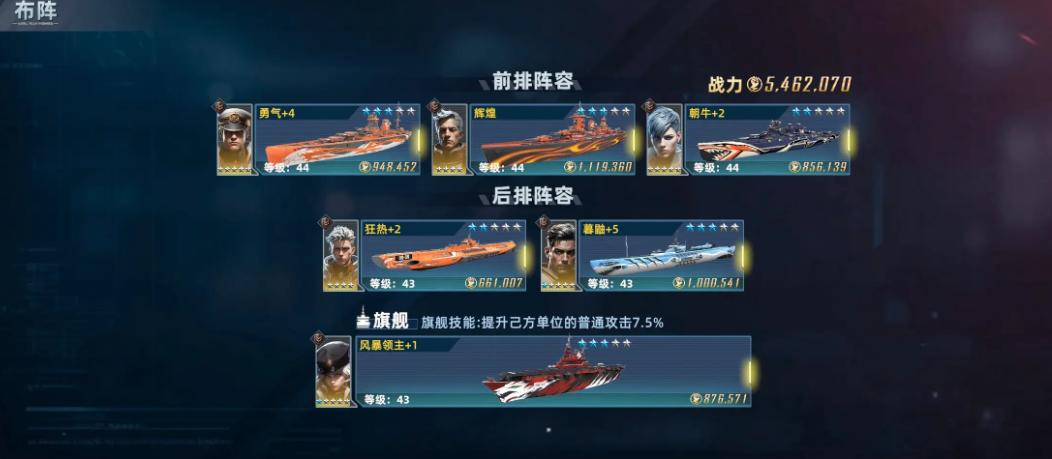Tap the gray-haired commander portrait beside 辉煌
The image size is (1052, 459).
click(450, 140)
